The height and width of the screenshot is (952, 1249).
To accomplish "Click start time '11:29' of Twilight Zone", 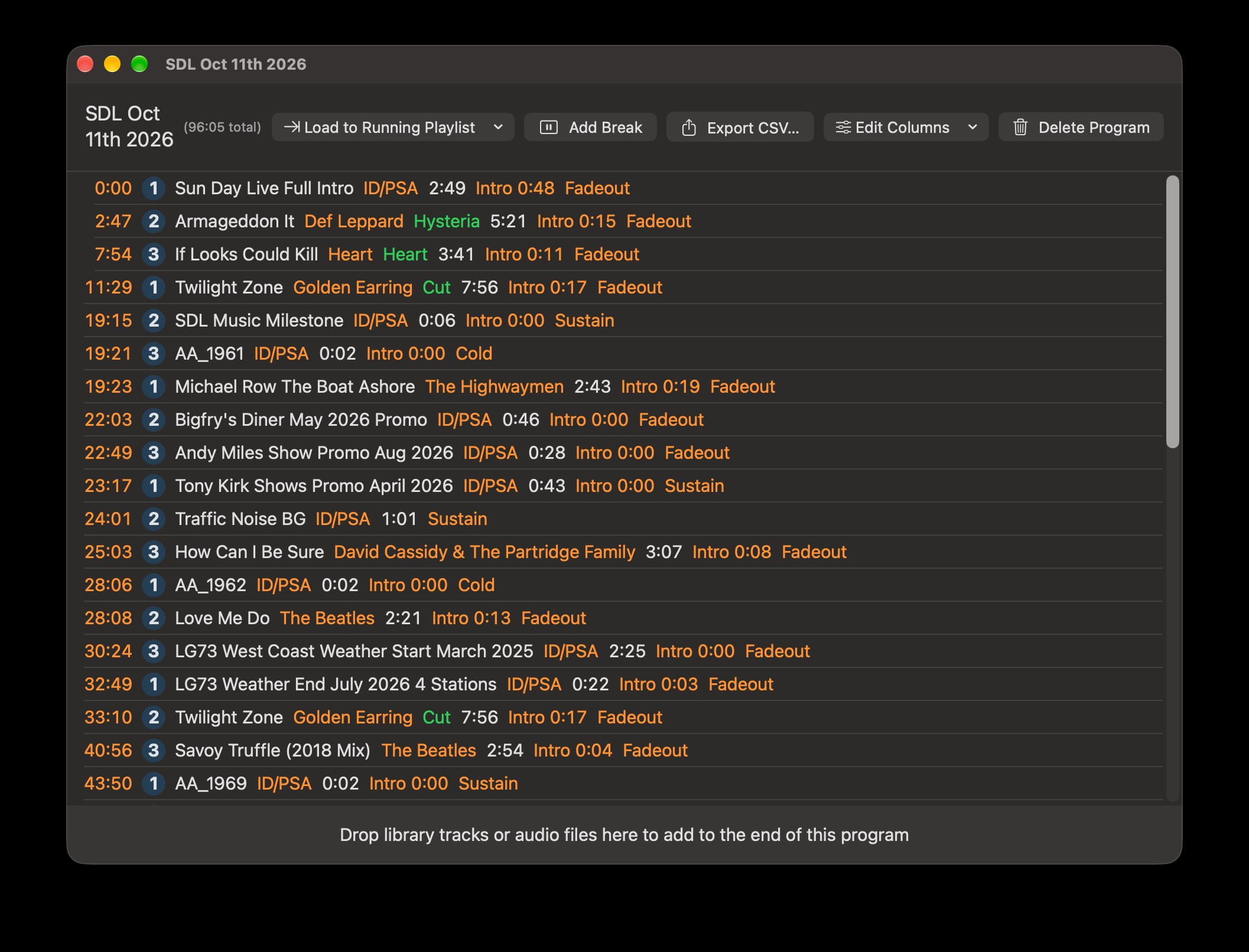I will coord(109,288).
